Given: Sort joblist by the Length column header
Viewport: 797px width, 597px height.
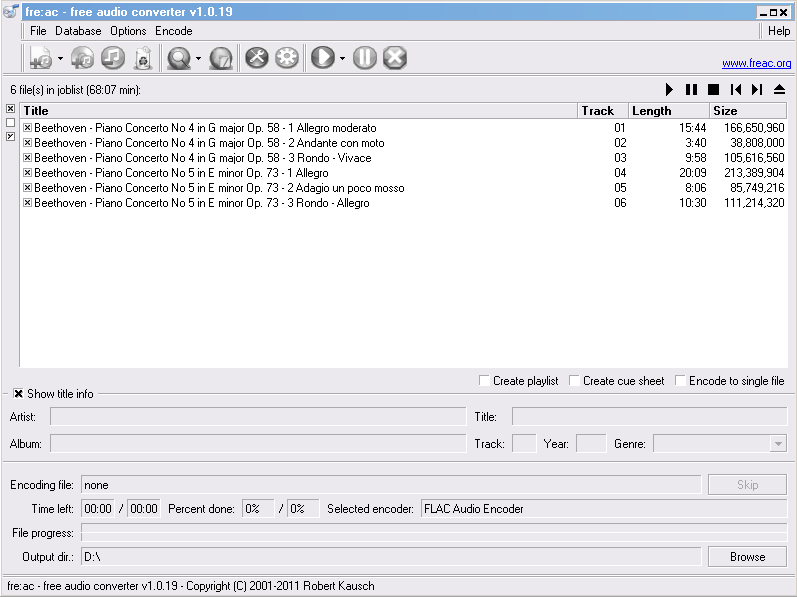Looking at the screenshot, I should [669, 111].
